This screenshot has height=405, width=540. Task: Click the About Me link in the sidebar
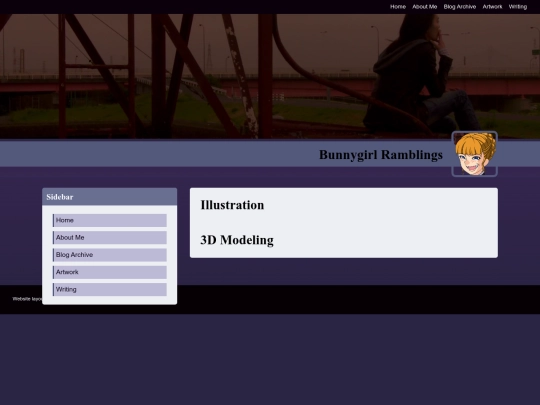110,238
